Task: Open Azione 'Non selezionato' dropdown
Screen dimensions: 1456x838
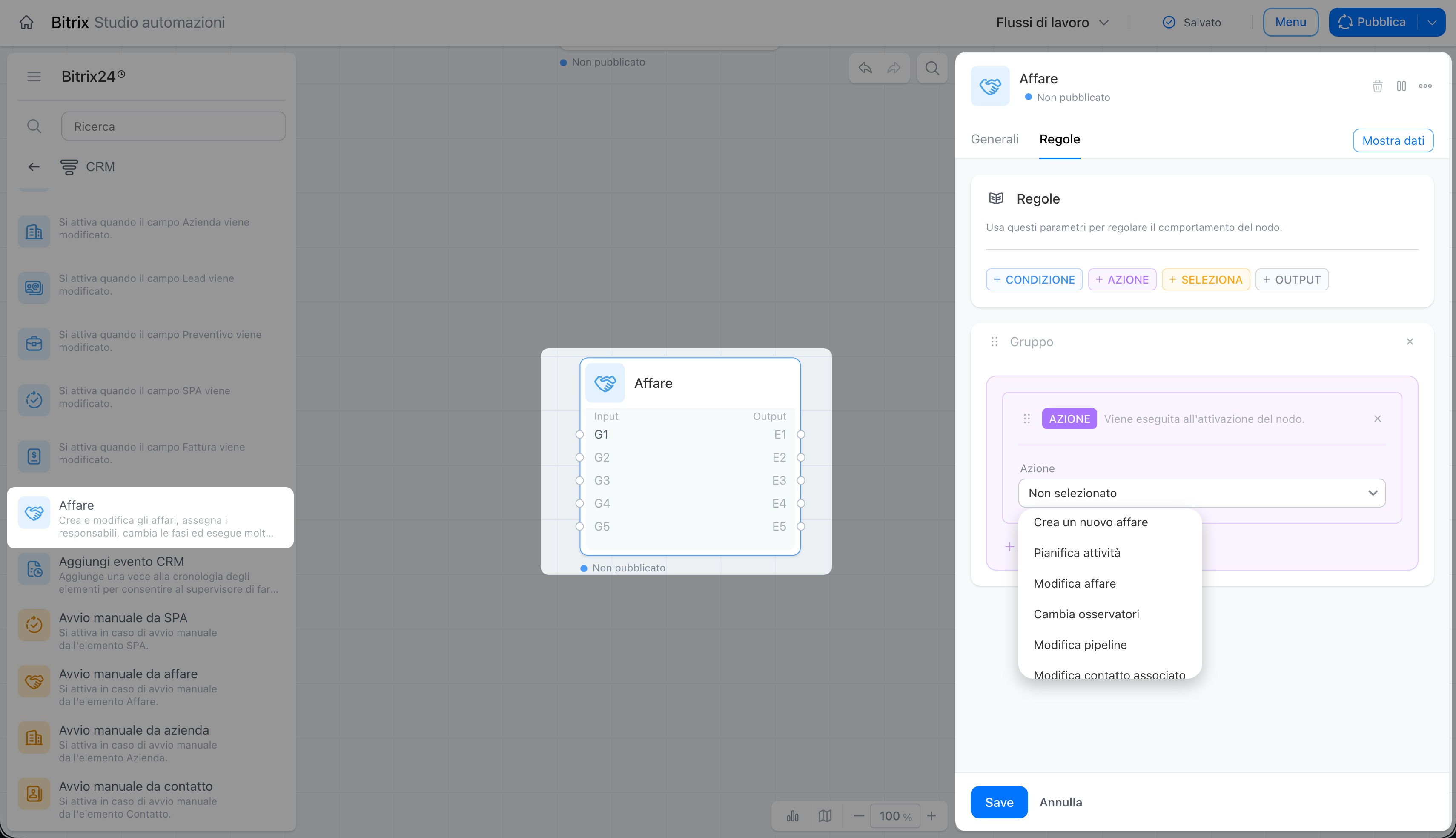Action: point(1202,493)
